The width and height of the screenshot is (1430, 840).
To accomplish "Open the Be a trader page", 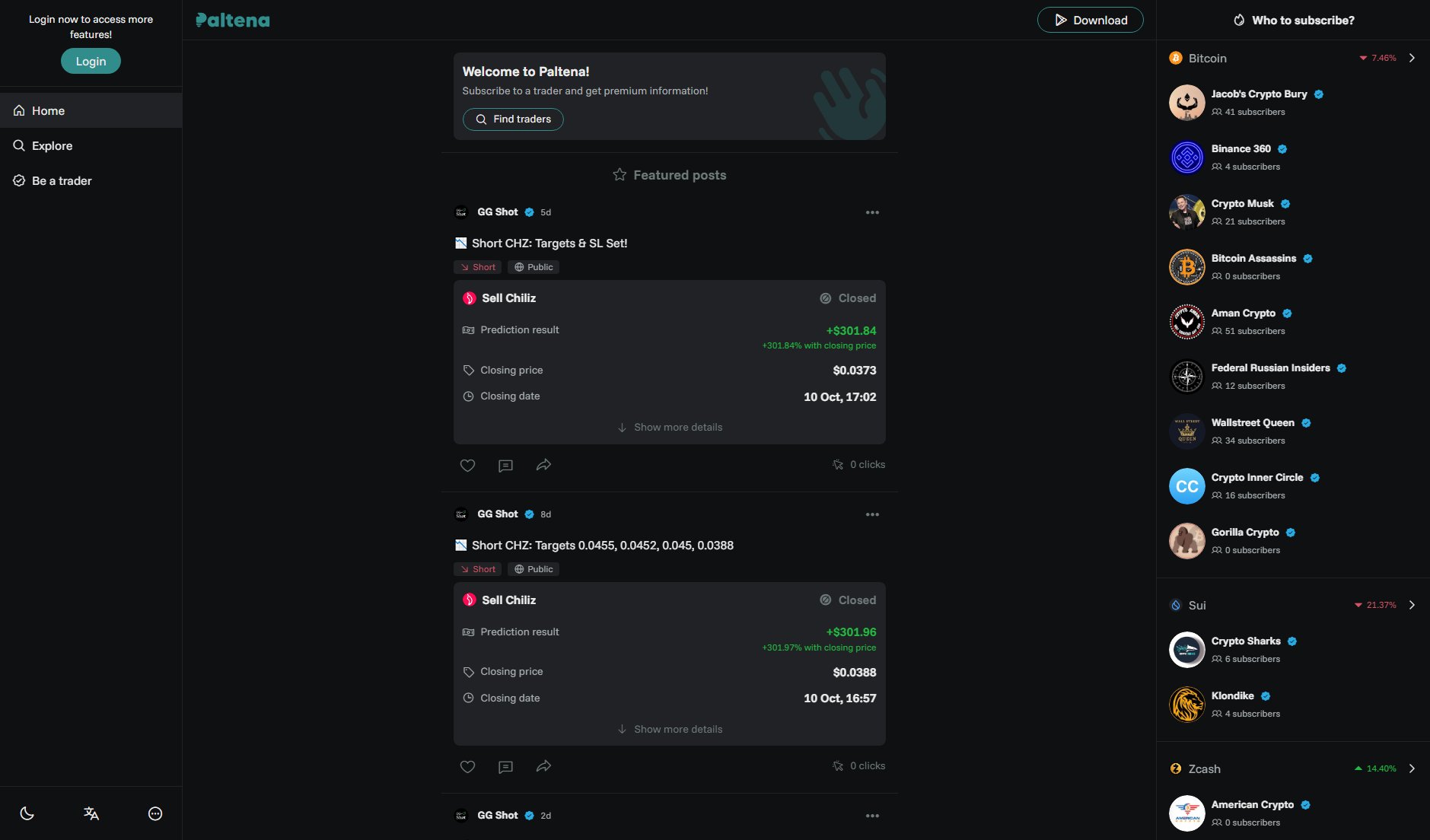I will (x=61, y=180).
